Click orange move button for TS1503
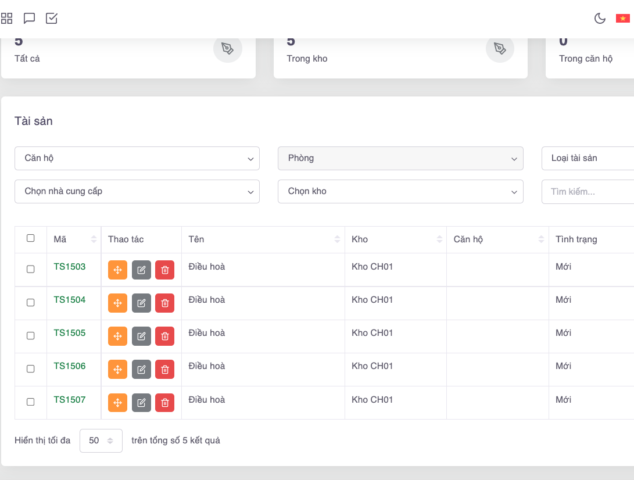Image resolution: width=634 pixels, height=480 pixels. click(117, 270)
